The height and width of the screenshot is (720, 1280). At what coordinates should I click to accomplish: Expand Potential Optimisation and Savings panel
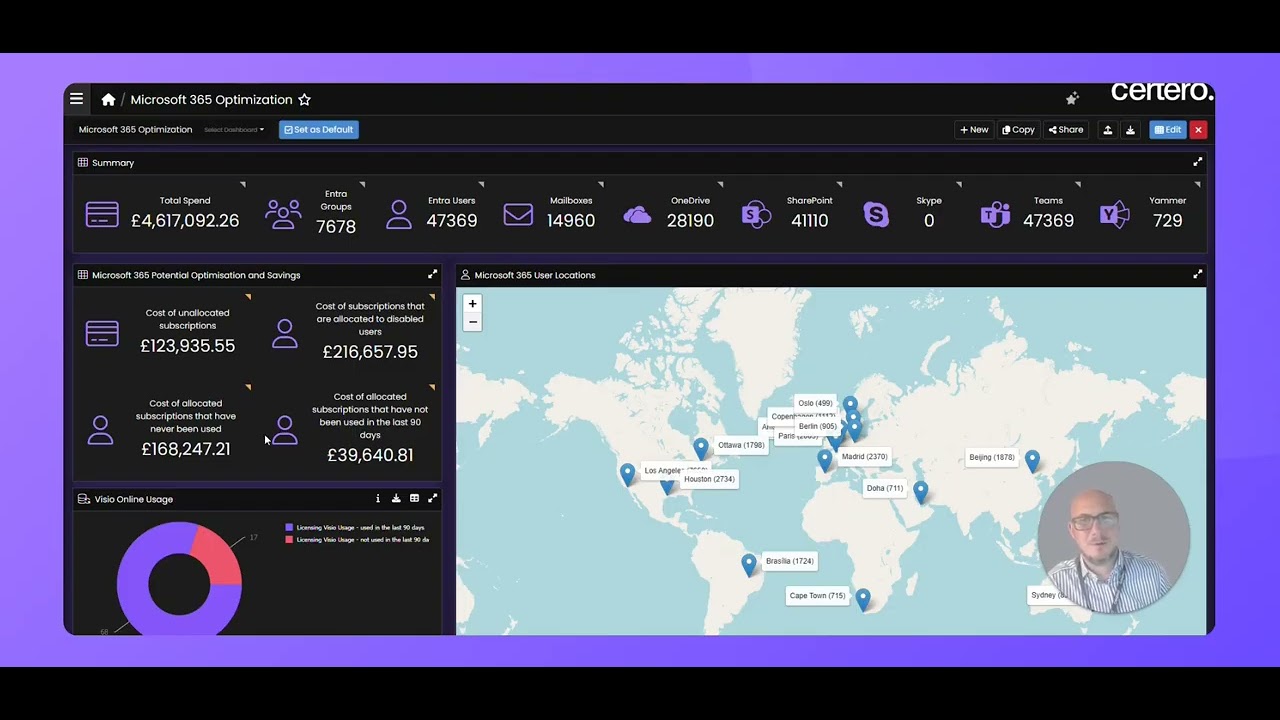click(x=432, y=274)
